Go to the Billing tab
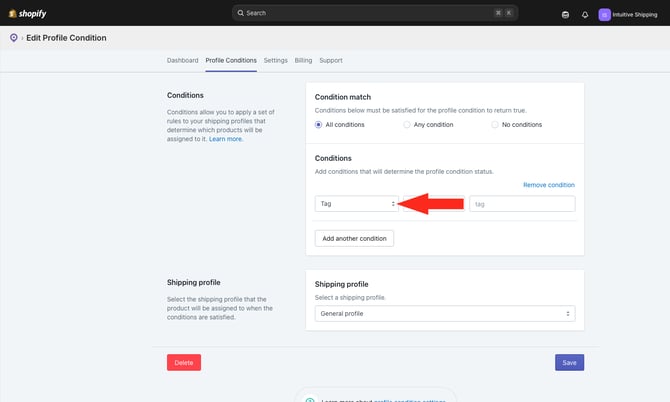The width and height of the screenshot is (670, 402). click(303, 60)
